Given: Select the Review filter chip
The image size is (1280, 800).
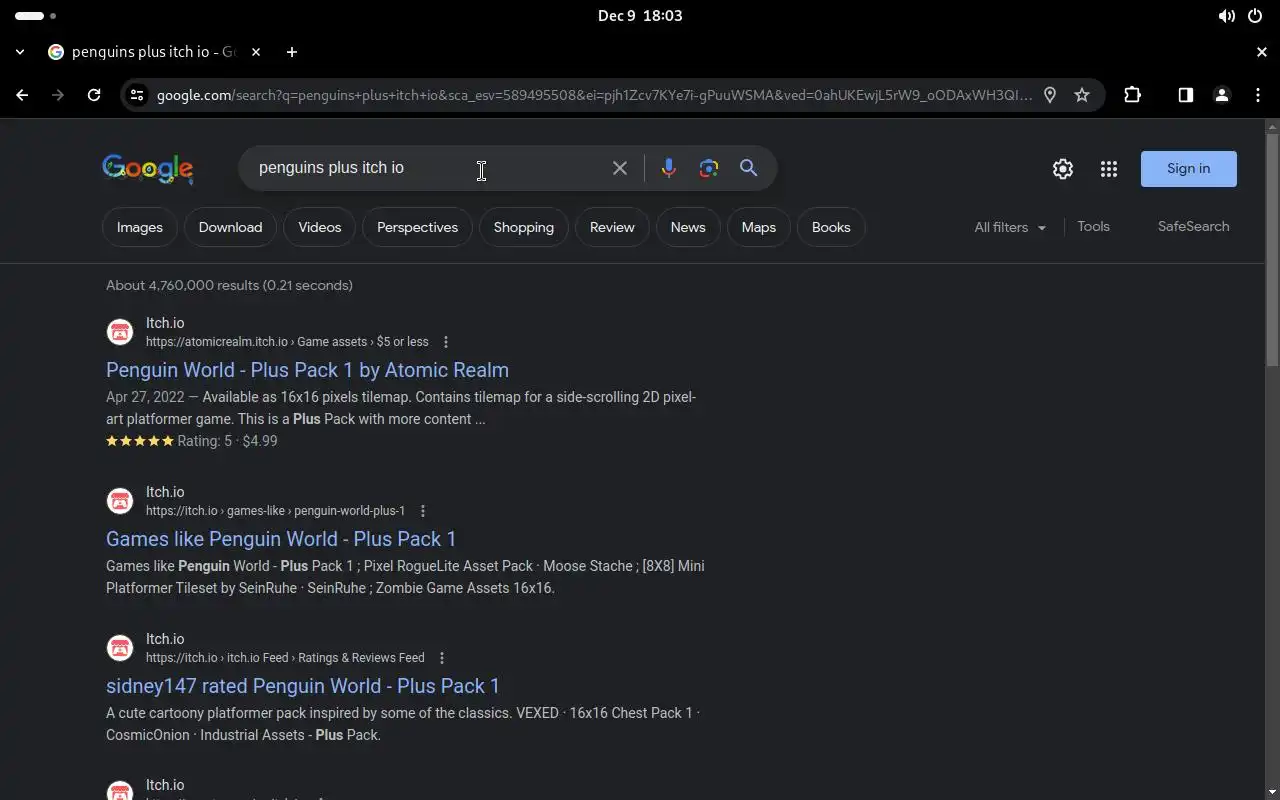Looking at the screenshot, I should [x=612, y=227].
